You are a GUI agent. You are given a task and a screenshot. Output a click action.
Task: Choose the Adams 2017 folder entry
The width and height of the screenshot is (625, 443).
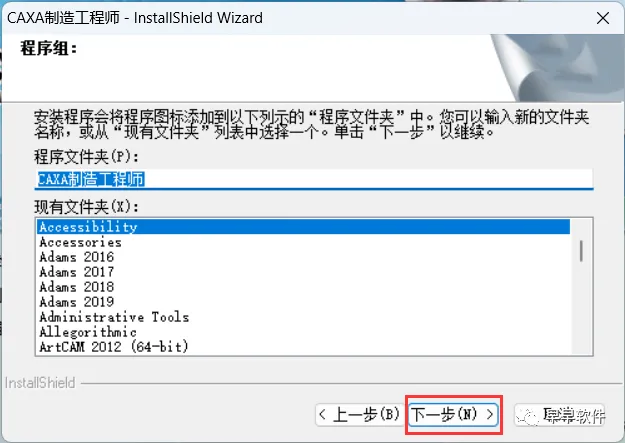[x=304, y=272]
